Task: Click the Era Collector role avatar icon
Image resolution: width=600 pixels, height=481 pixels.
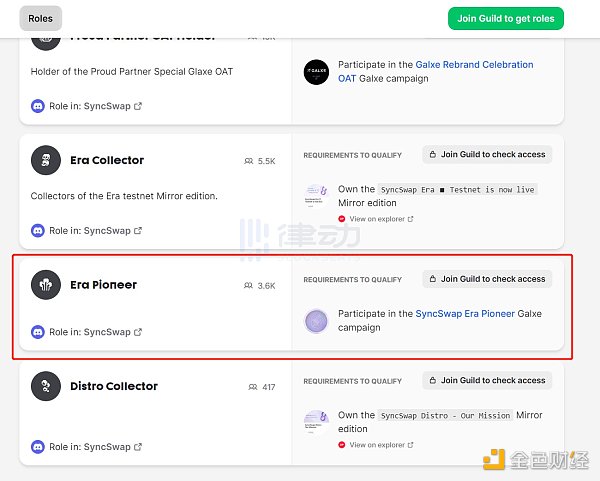Action: [x=46, y=160]
